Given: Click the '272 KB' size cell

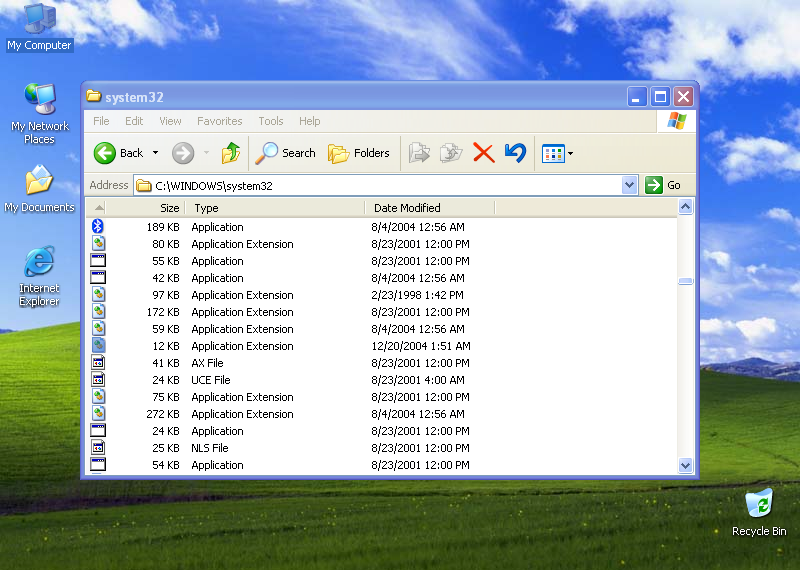Looking at the screenshot, I should [163, 414].
